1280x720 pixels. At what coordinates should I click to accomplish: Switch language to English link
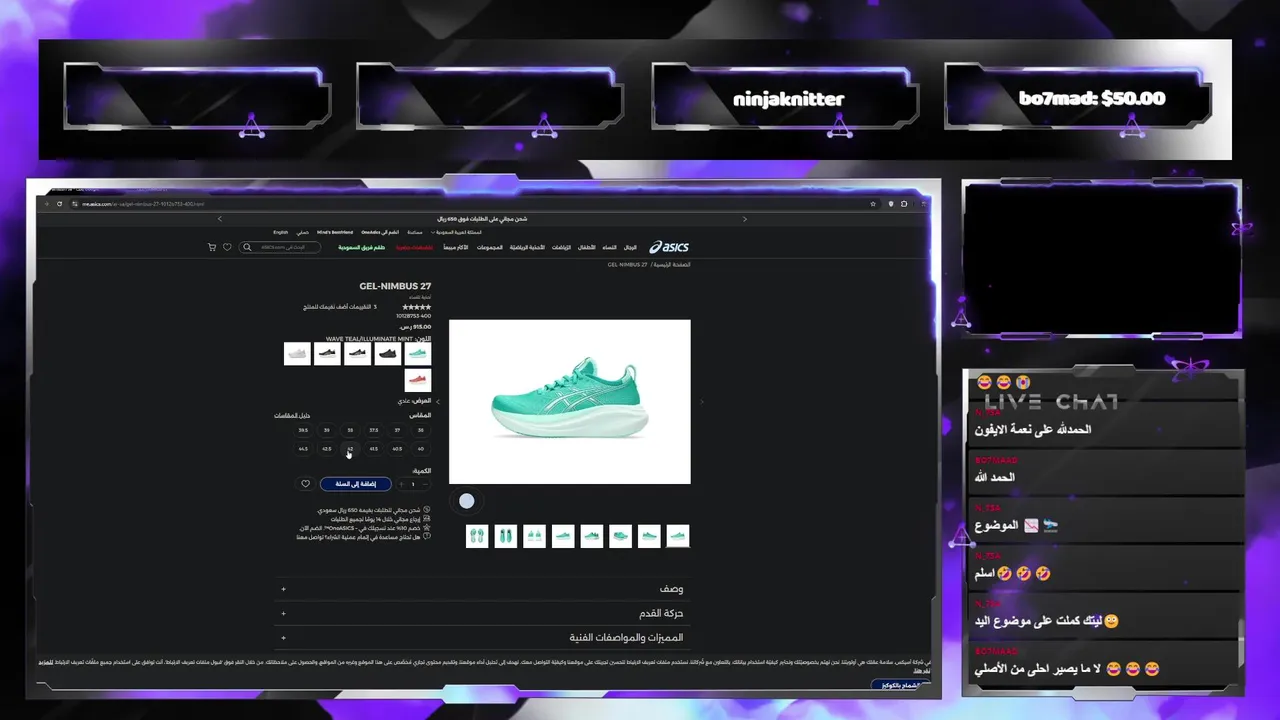281,232
